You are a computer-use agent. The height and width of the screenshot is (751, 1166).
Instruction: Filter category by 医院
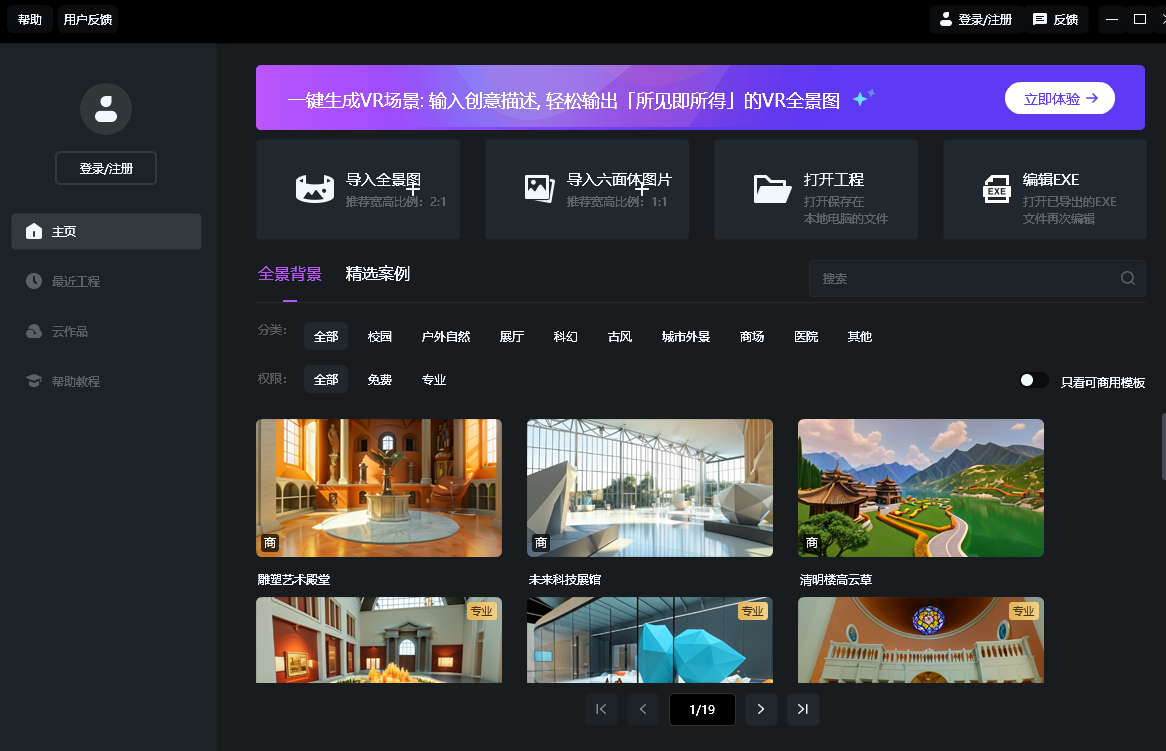806,337
